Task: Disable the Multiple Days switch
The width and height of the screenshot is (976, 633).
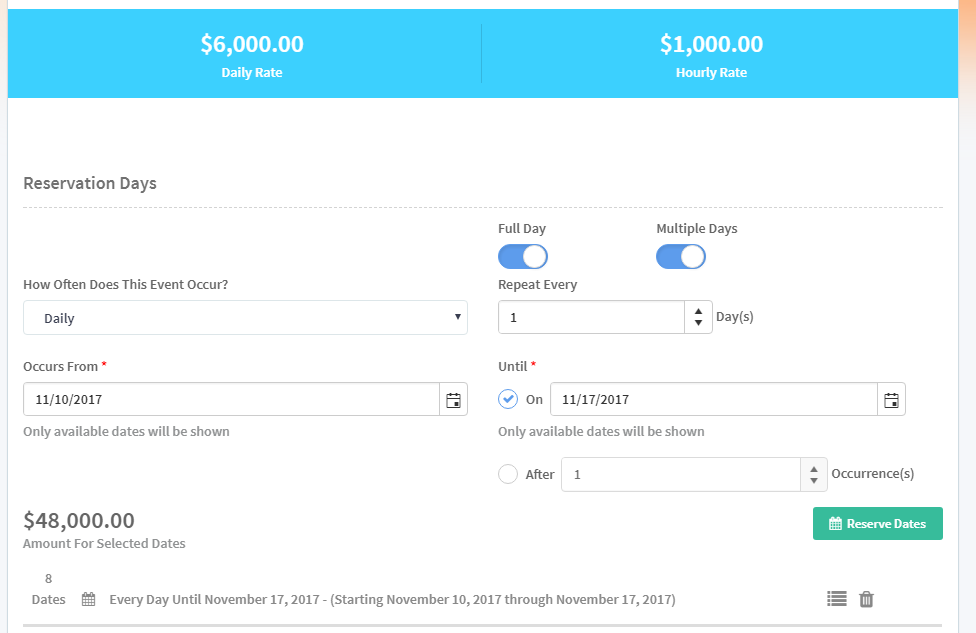Action: point(681,257)
